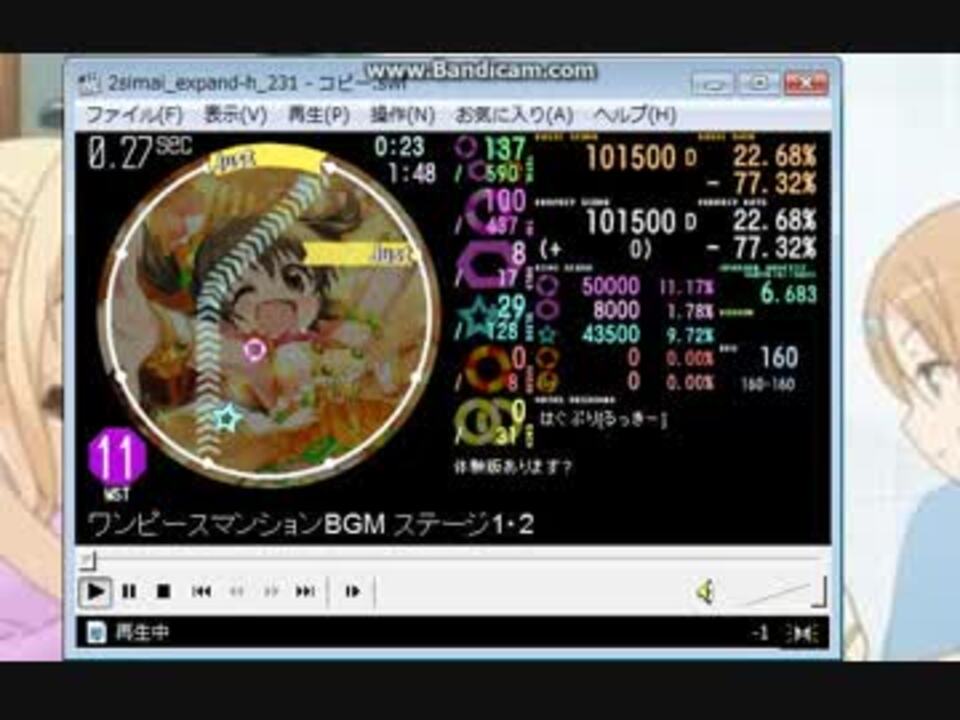
Task: Open the ヘルプ(H) menu
Action: 635,114
